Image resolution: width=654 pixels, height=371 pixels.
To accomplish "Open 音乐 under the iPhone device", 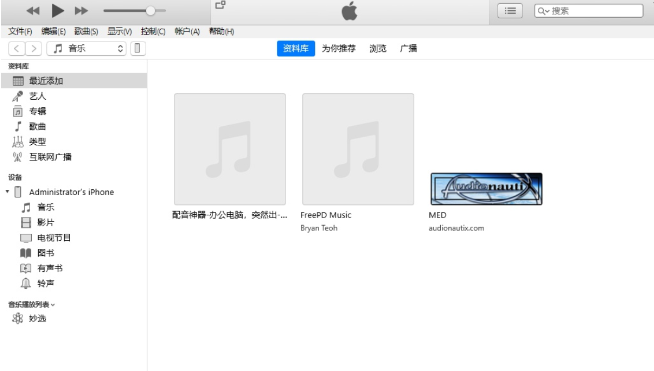I will tap(46, 207).
